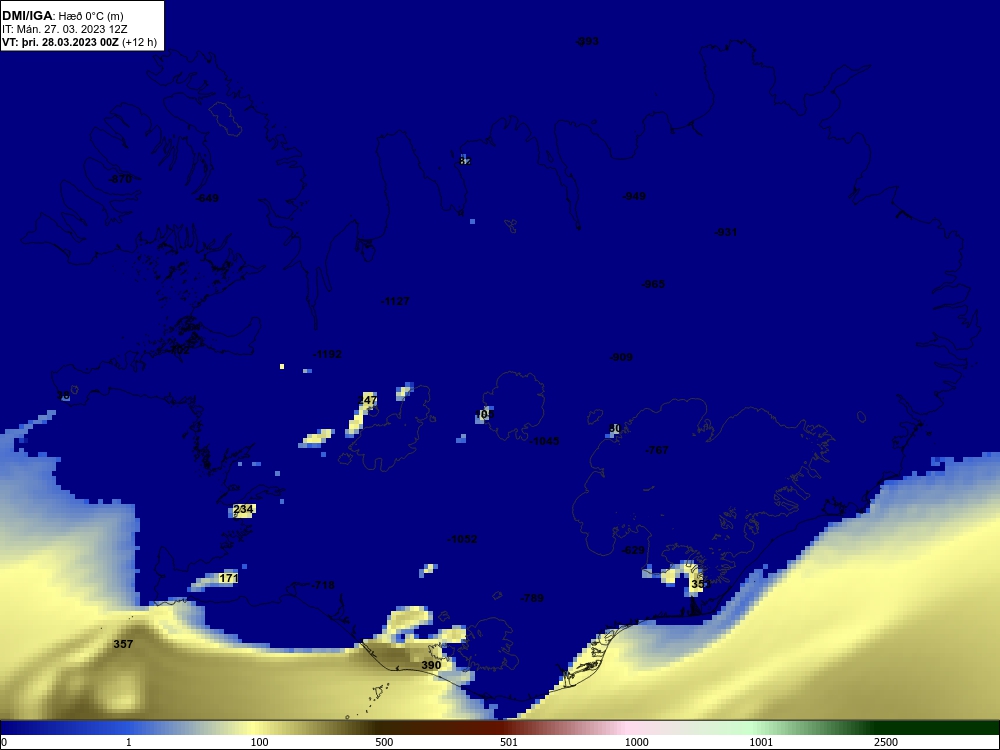Viewport: 1000px width, 750px height.
Task: Click the -909 value label
Action: [621, 357]
